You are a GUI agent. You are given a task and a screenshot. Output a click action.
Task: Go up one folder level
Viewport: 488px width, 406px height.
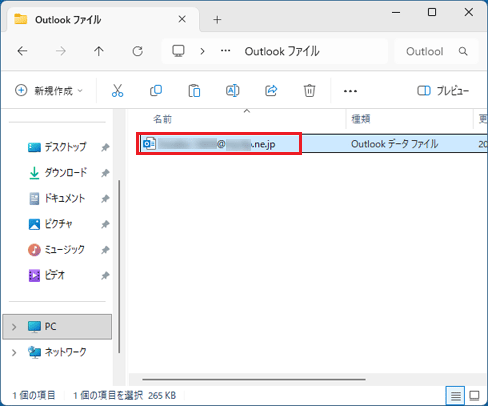click(99, 51)
